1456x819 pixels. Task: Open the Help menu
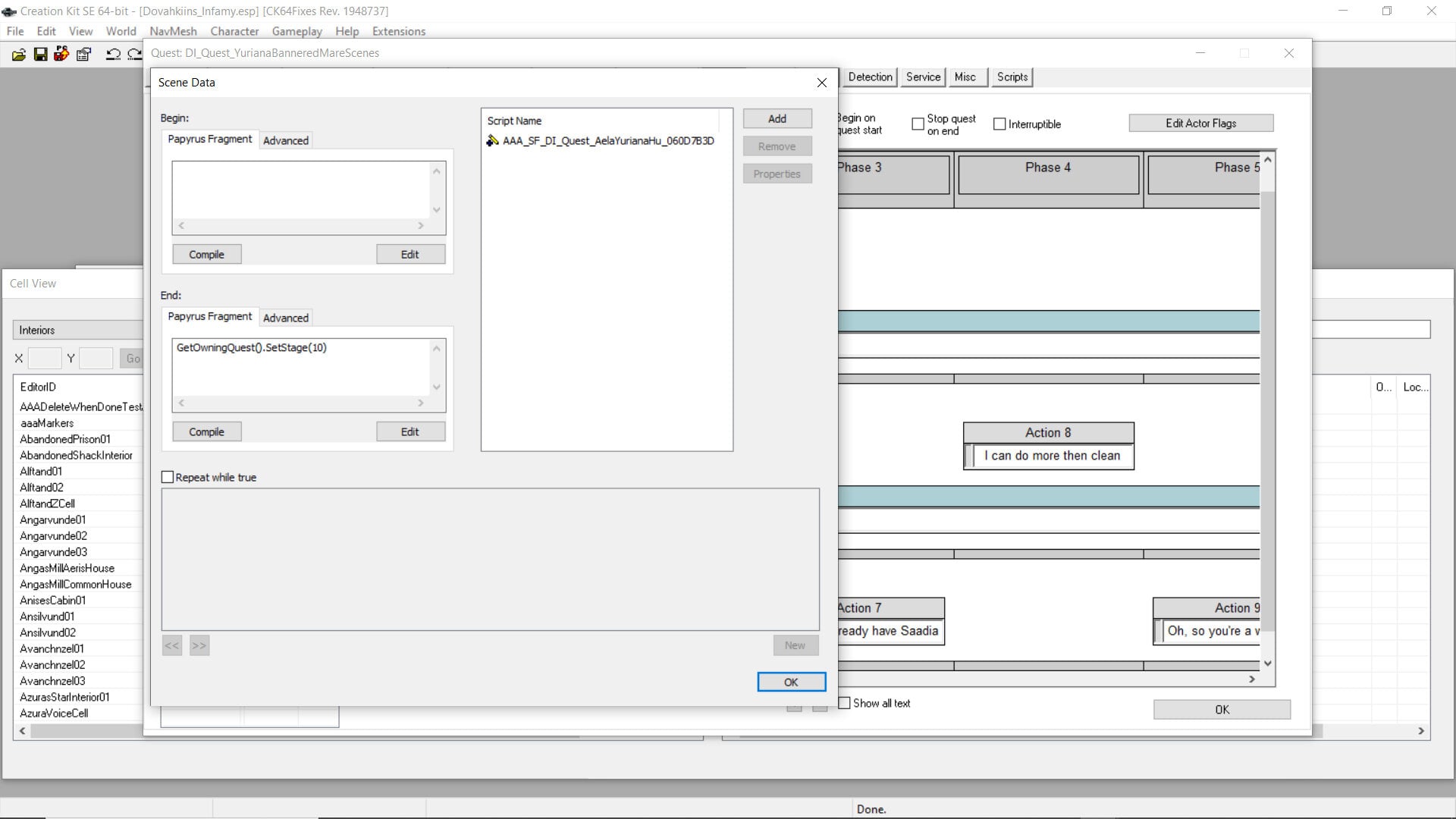347,31
